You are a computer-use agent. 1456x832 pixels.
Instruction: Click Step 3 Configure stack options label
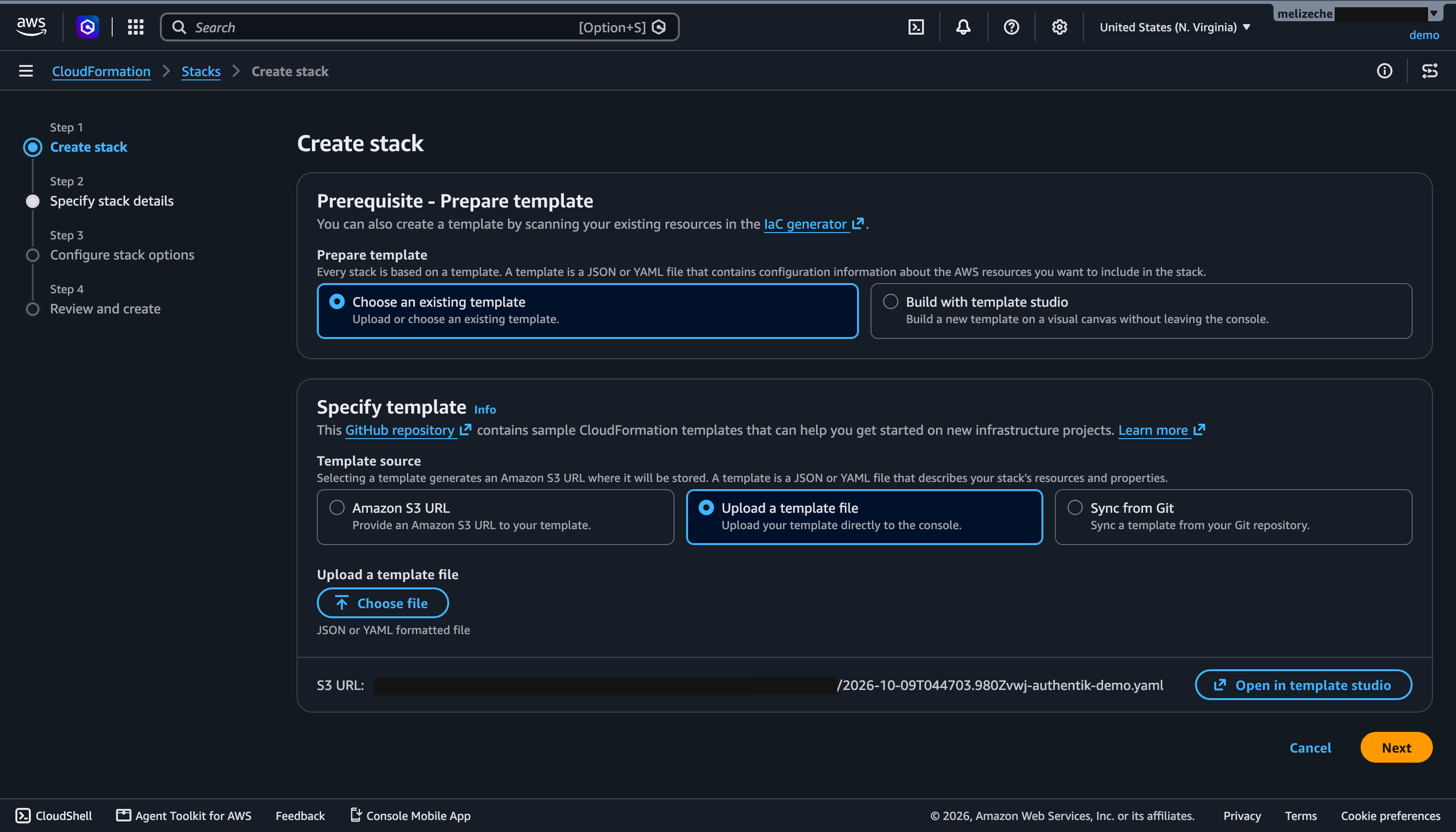[122, 254]
